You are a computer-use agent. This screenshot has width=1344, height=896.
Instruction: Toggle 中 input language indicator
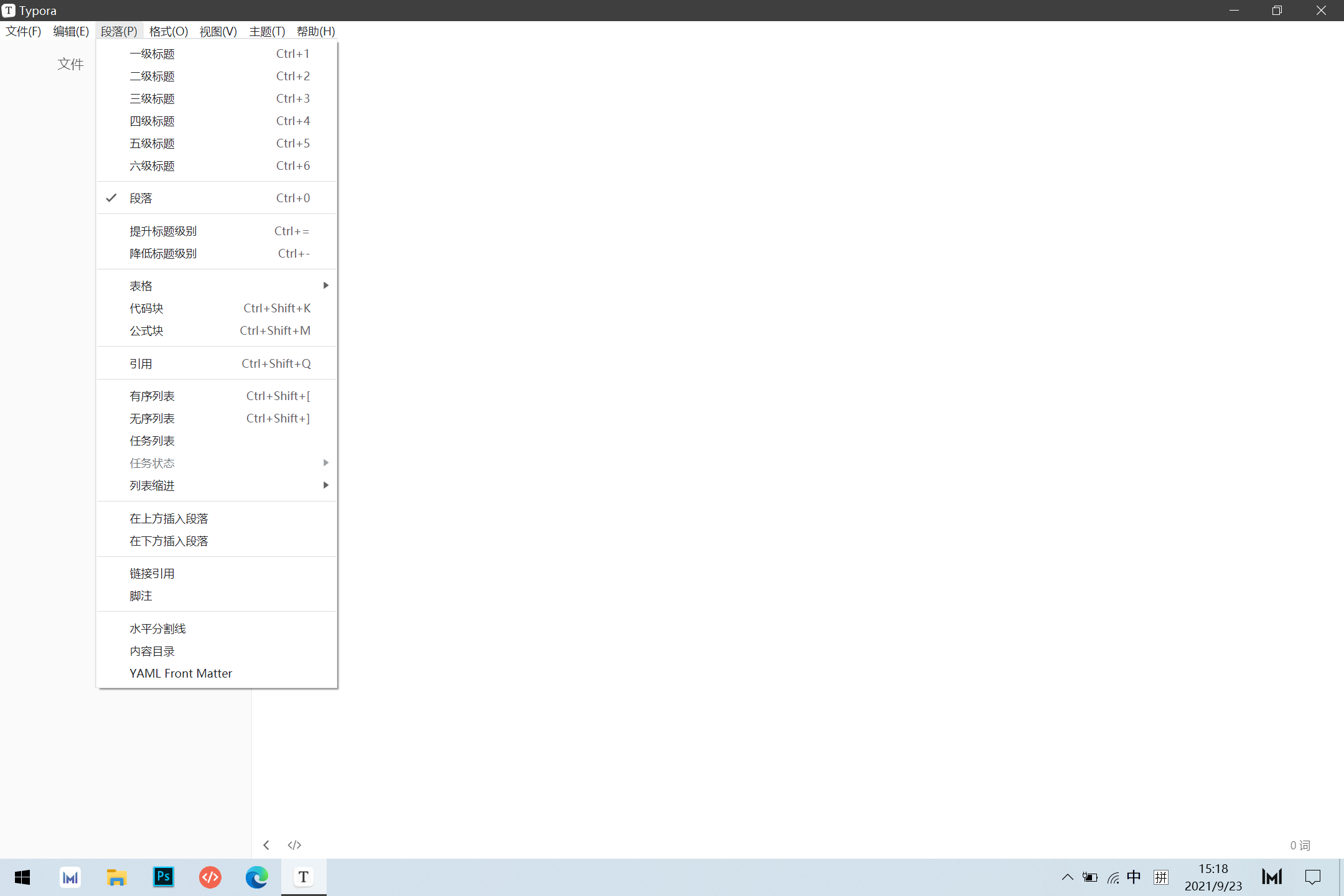1134,877
